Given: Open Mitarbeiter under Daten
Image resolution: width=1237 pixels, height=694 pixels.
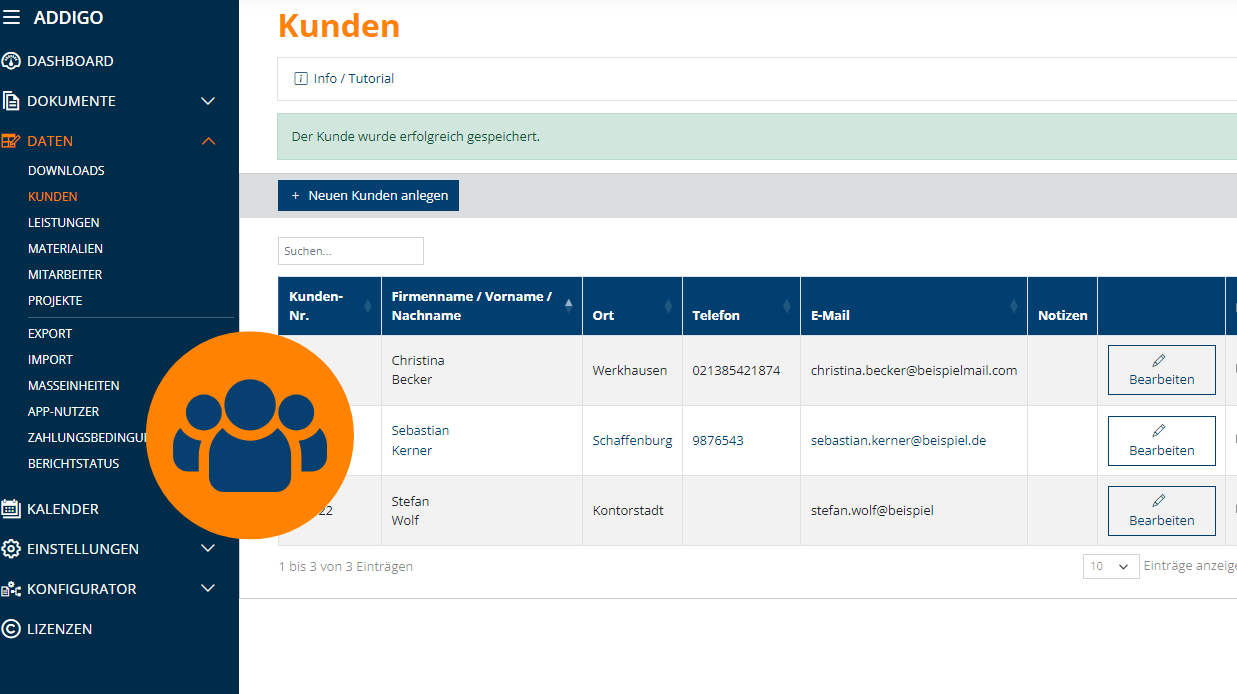Looking at the screenshot, I should (65, 275).
